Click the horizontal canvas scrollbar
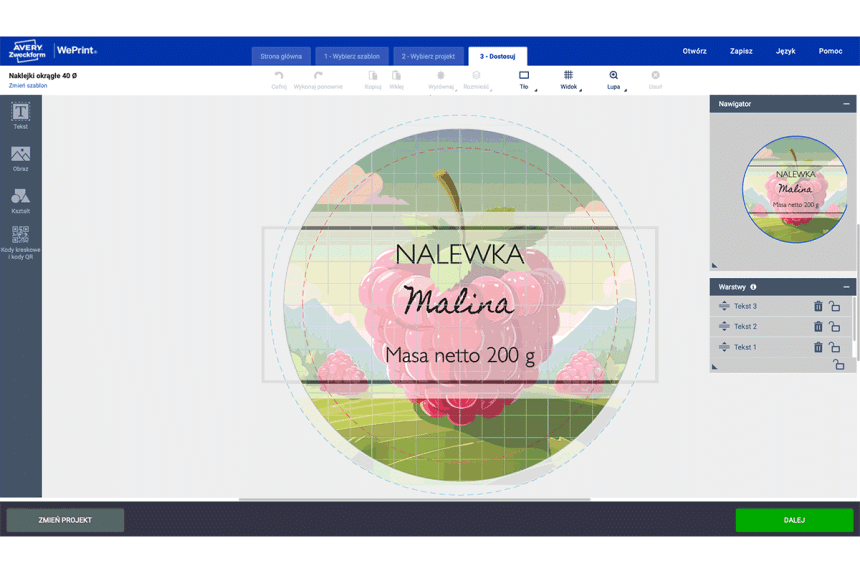 [x=415, y=500]
